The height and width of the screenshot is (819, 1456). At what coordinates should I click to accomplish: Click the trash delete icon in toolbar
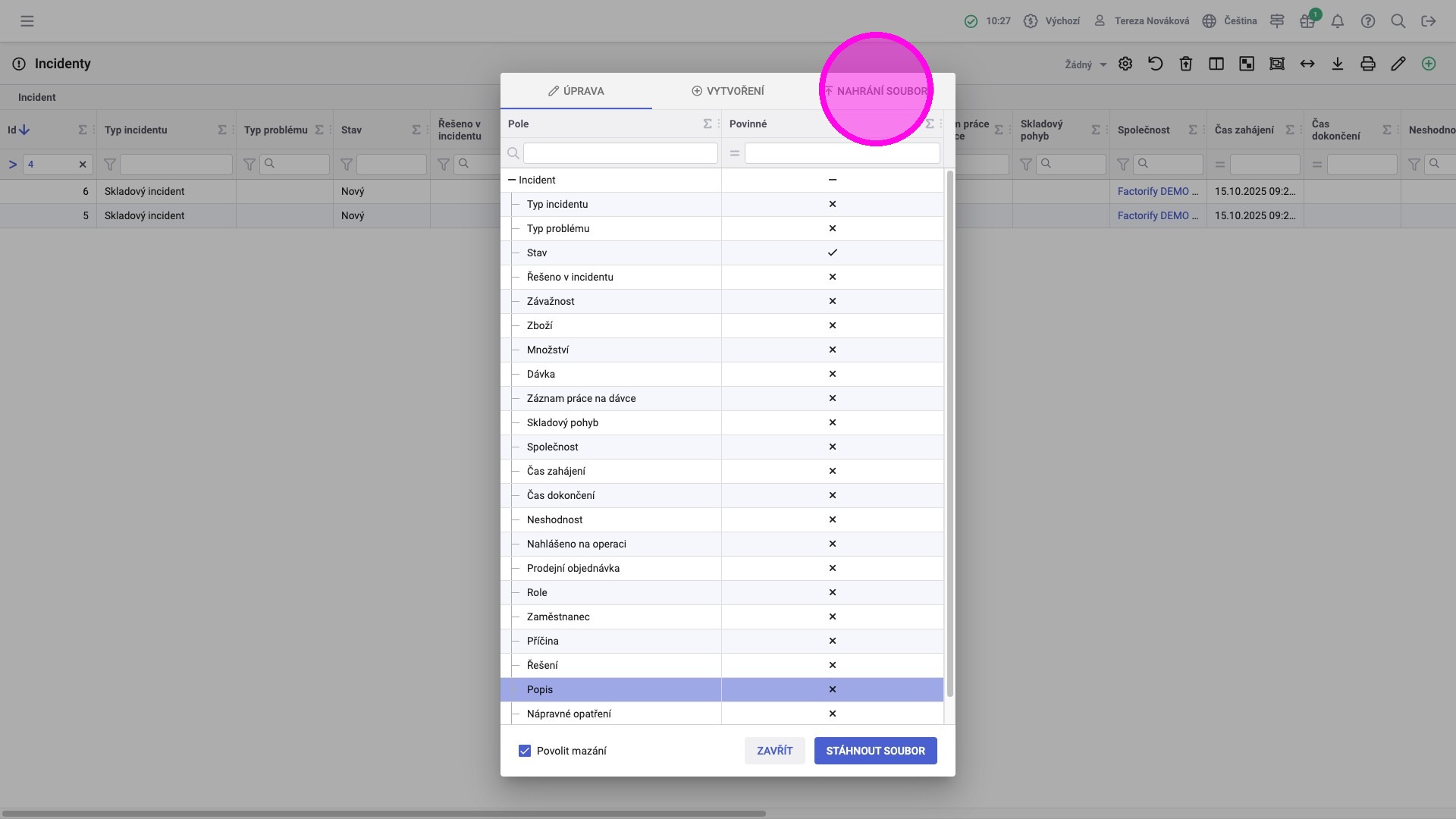point(1186,64)
